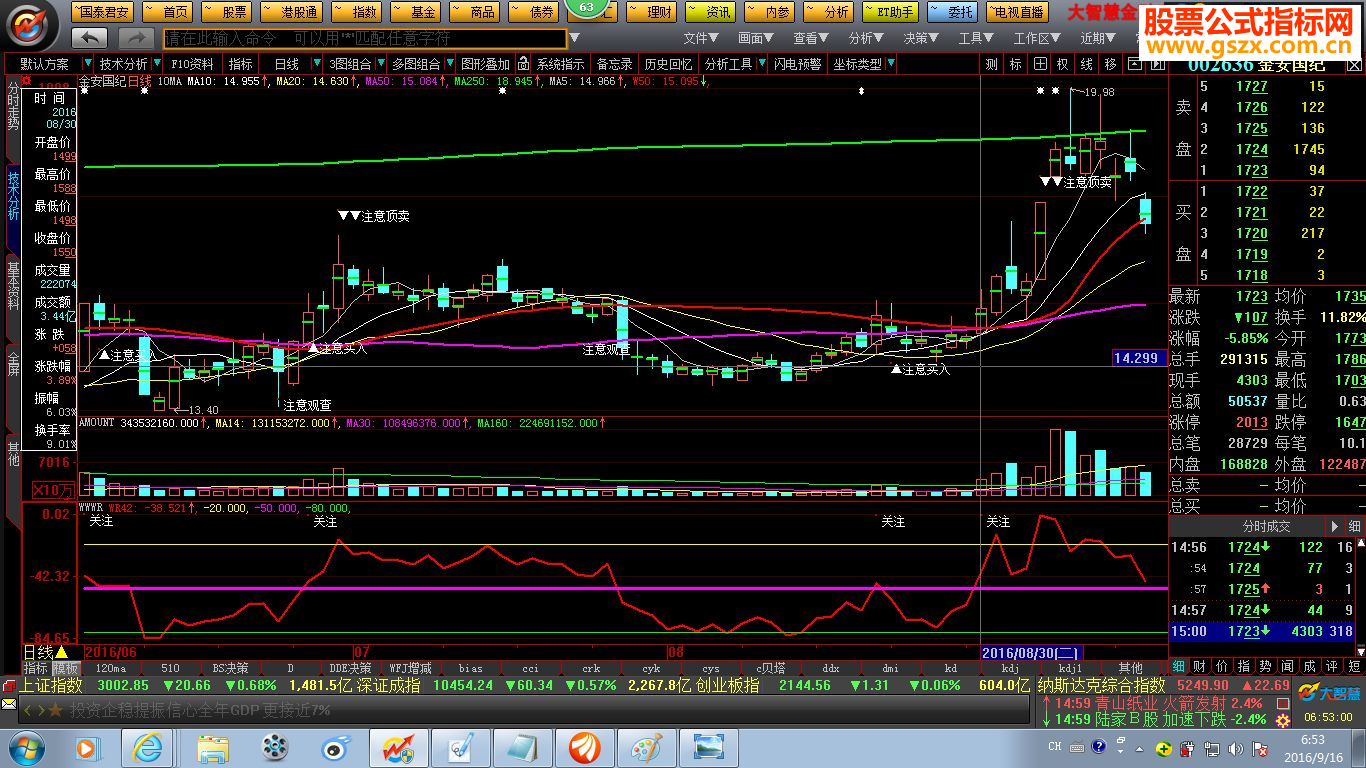The image size is (1366, 768).
Task: Click the 移 move tool icon
Action: tap(1110, 64)
